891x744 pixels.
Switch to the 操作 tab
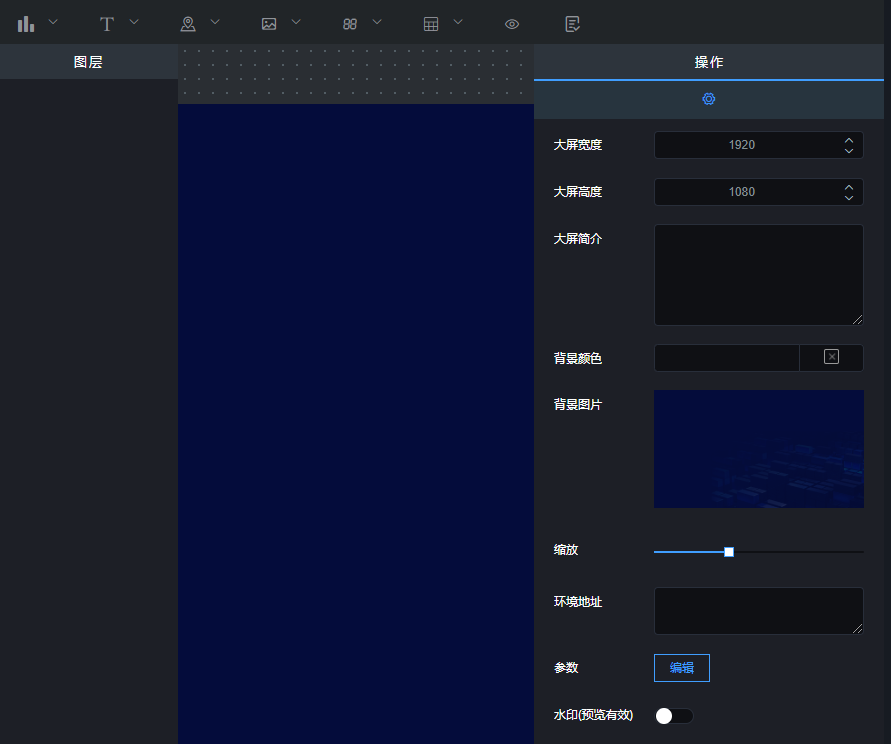[x=709, y=62]
